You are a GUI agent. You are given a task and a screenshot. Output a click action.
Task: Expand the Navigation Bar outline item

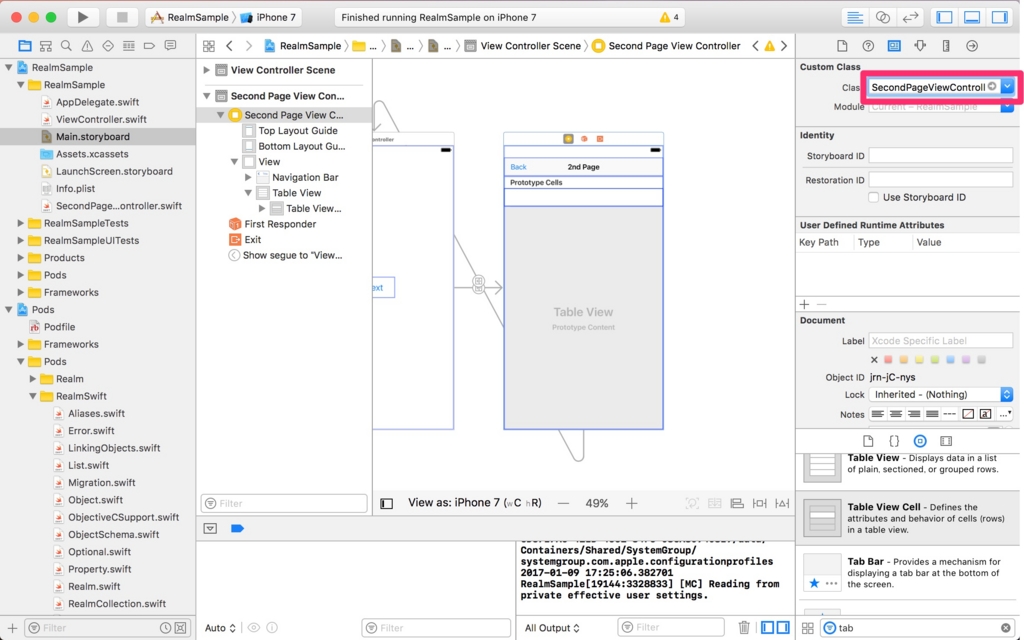click(248, 177)
